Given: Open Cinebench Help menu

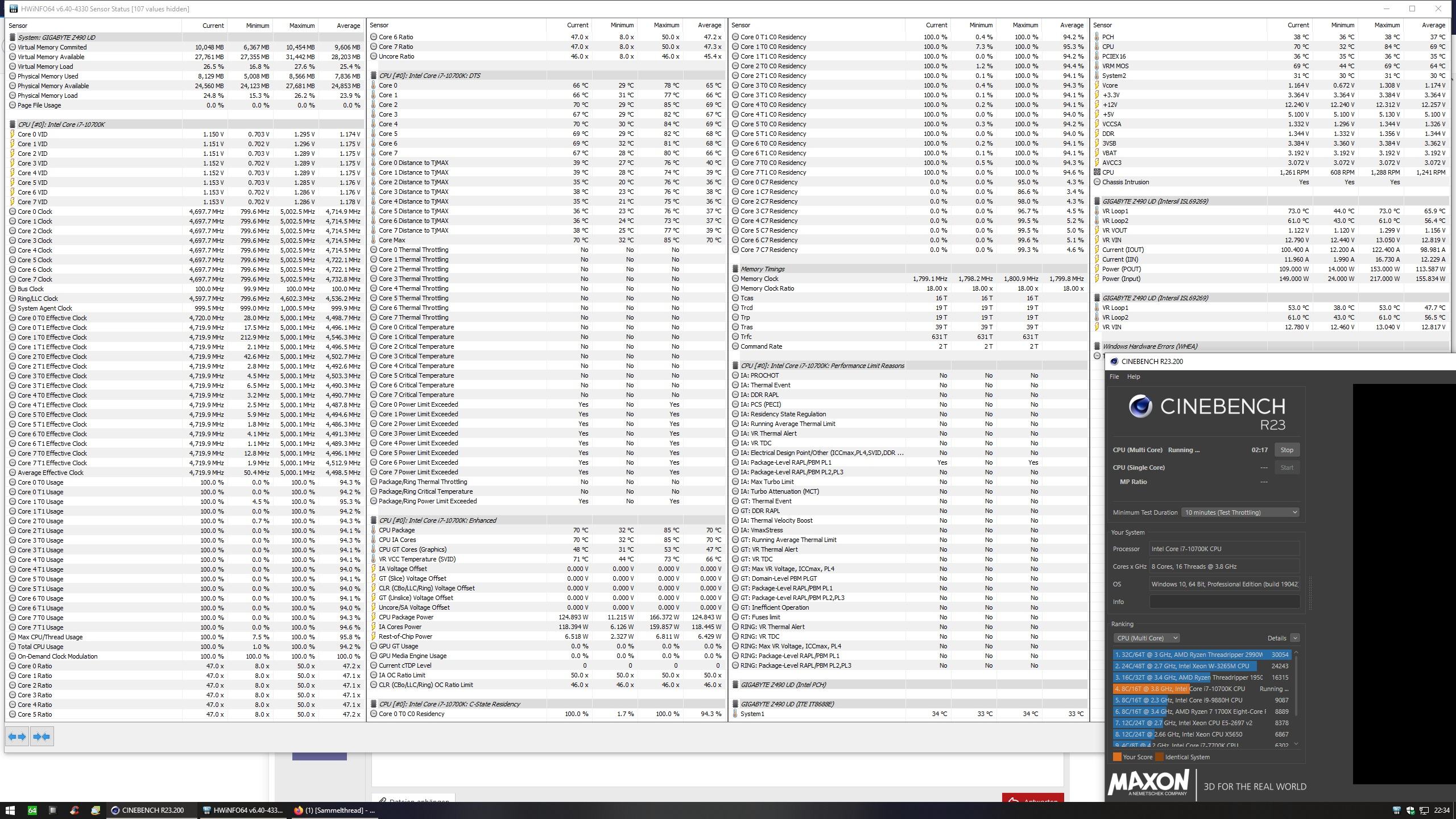Looking at the screenshot, I should 1134,377.
